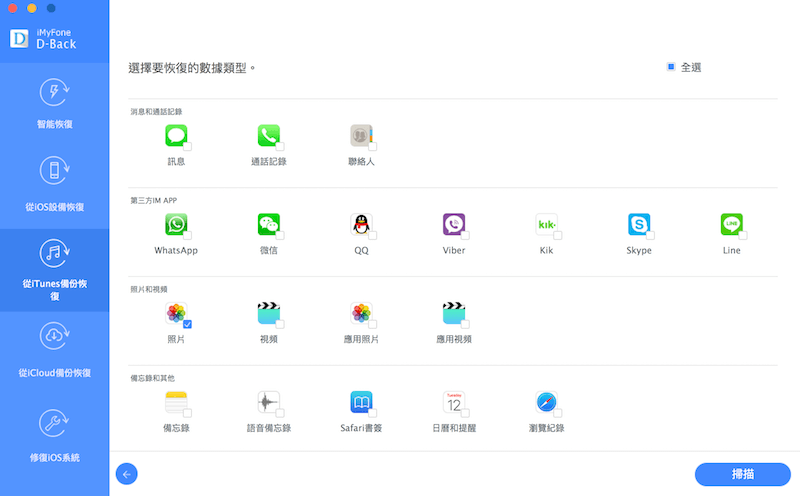The image size is (800, 496).
Task: Toggle the Select All (全選) checkbox
Action: pos(671,67)
